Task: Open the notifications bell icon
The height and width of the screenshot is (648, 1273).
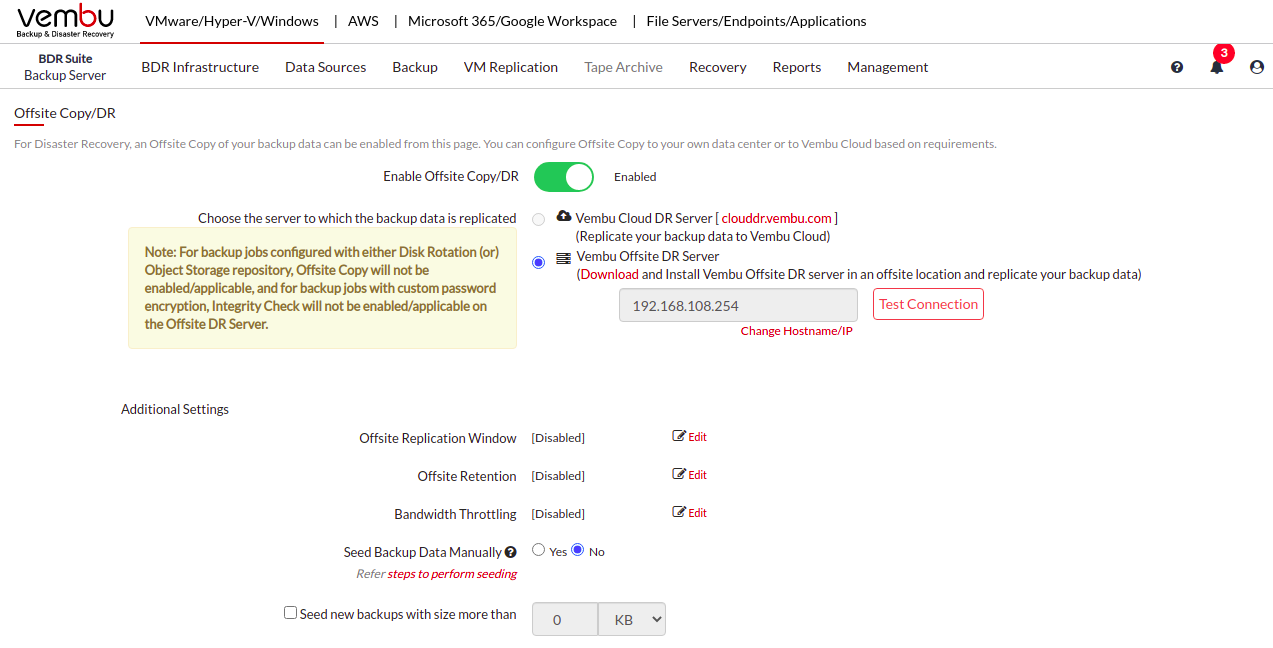Action: click(x=1217, y=67)
